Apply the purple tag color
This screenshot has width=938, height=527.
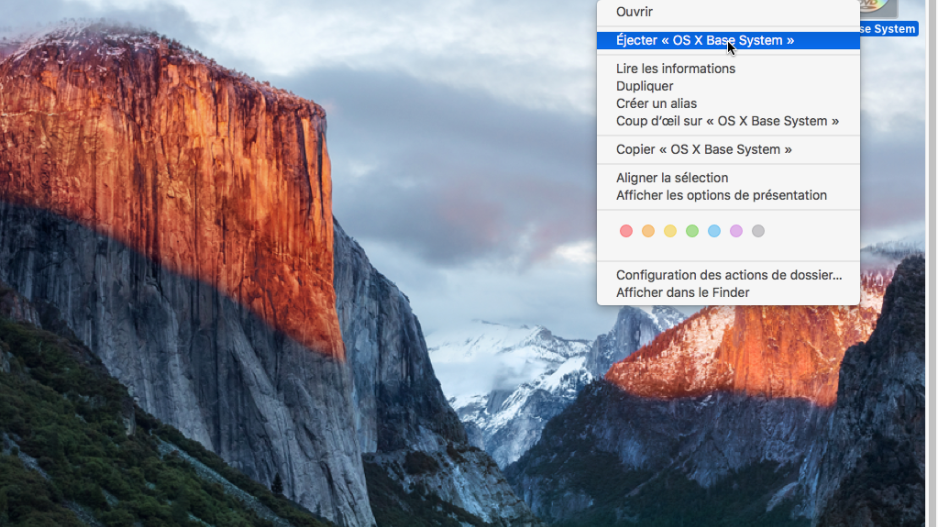point(736,231)
